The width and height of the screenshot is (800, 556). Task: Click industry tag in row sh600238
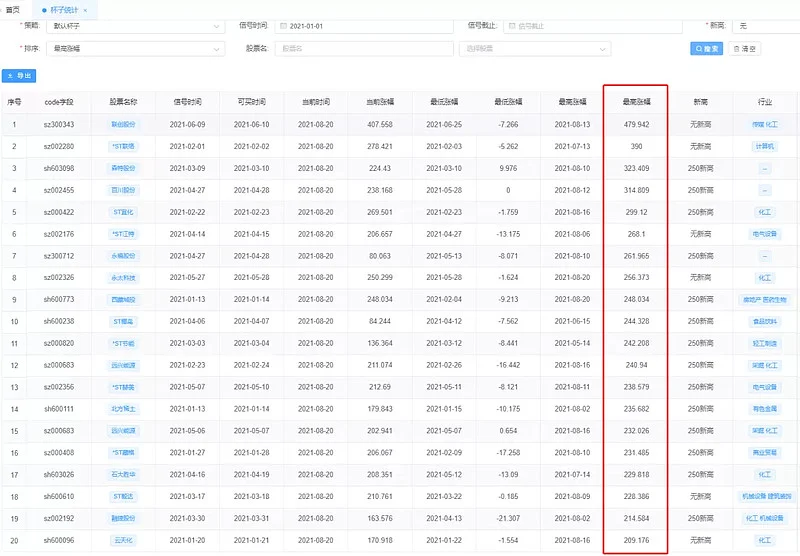point(765,321)
